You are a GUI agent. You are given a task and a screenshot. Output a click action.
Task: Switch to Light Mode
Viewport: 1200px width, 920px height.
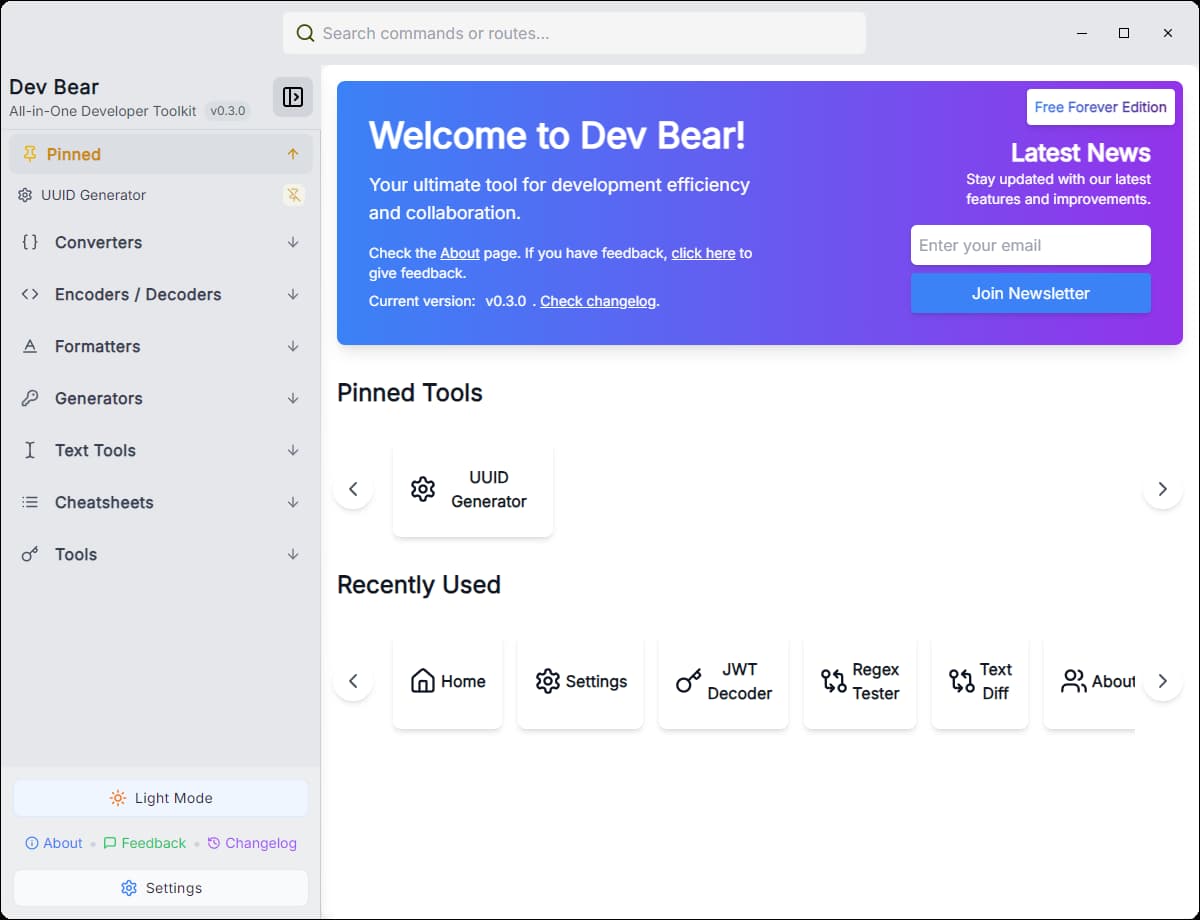click(x=160, y=798)
